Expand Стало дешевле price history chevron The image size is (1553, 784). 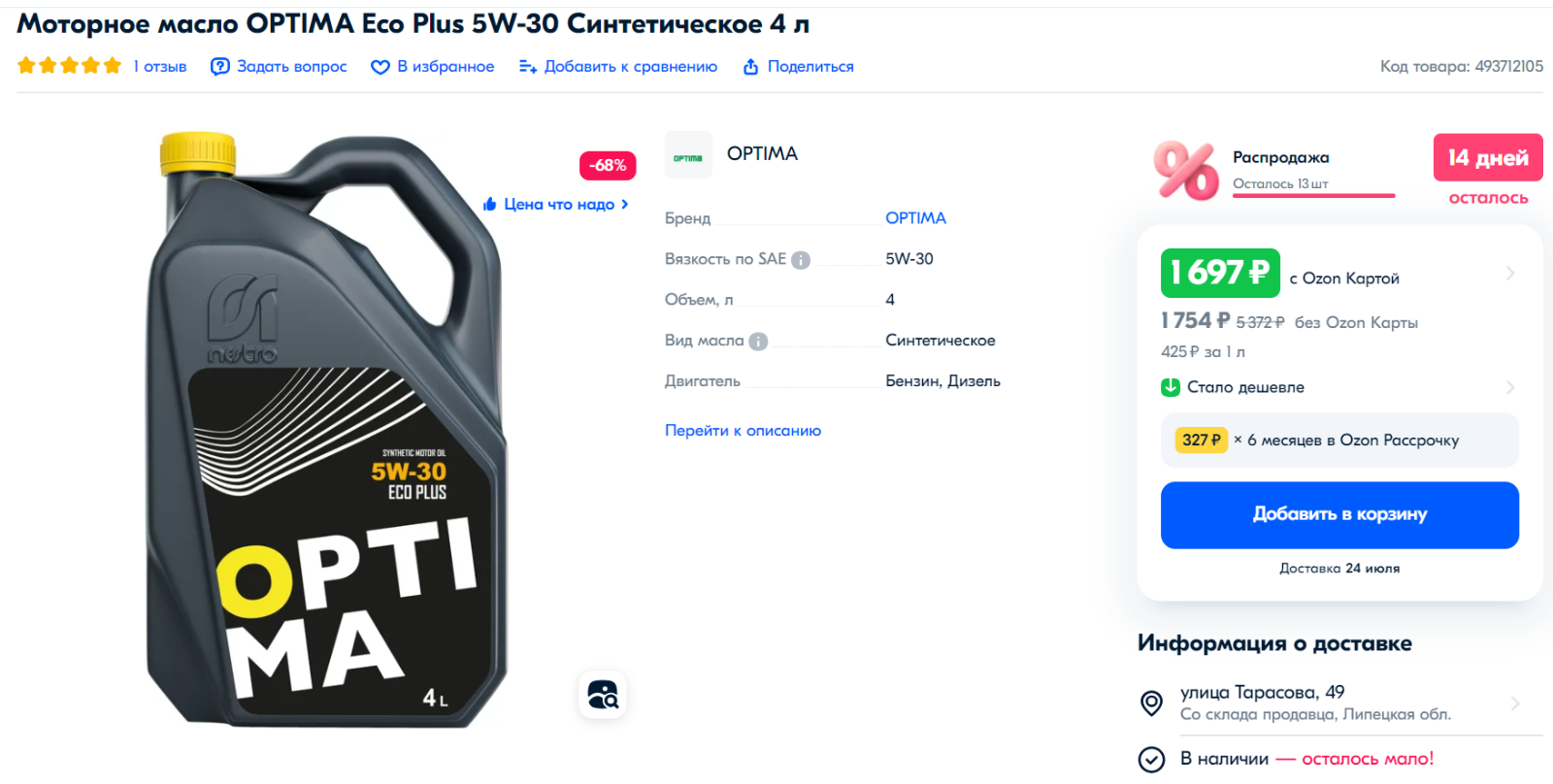click(x=1510, y=387)
